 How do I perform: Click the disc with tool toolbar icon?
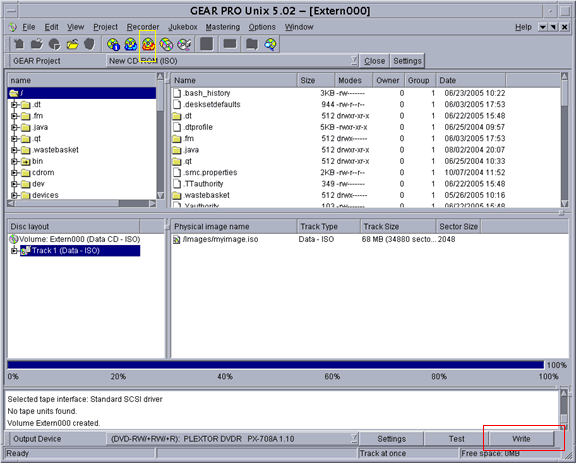coord(184,44)
